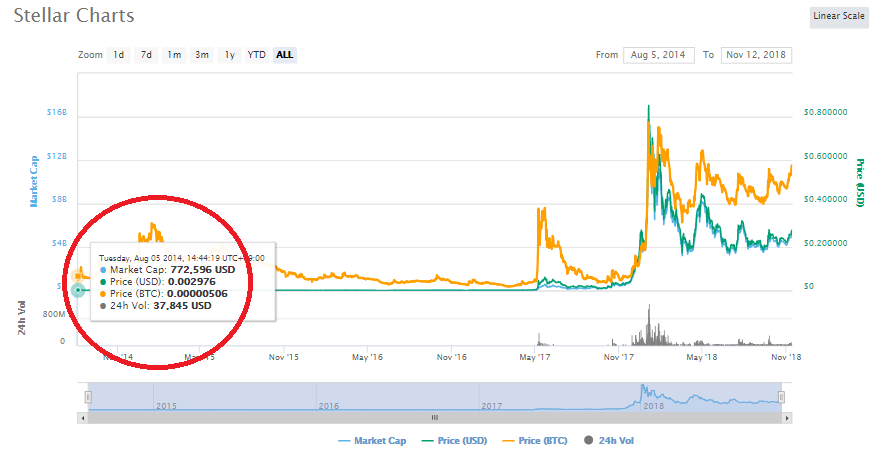Click the Price (BTC) value in tooltip
The image size is (870, 457).
pyautogui.click(x=197, y=294)
